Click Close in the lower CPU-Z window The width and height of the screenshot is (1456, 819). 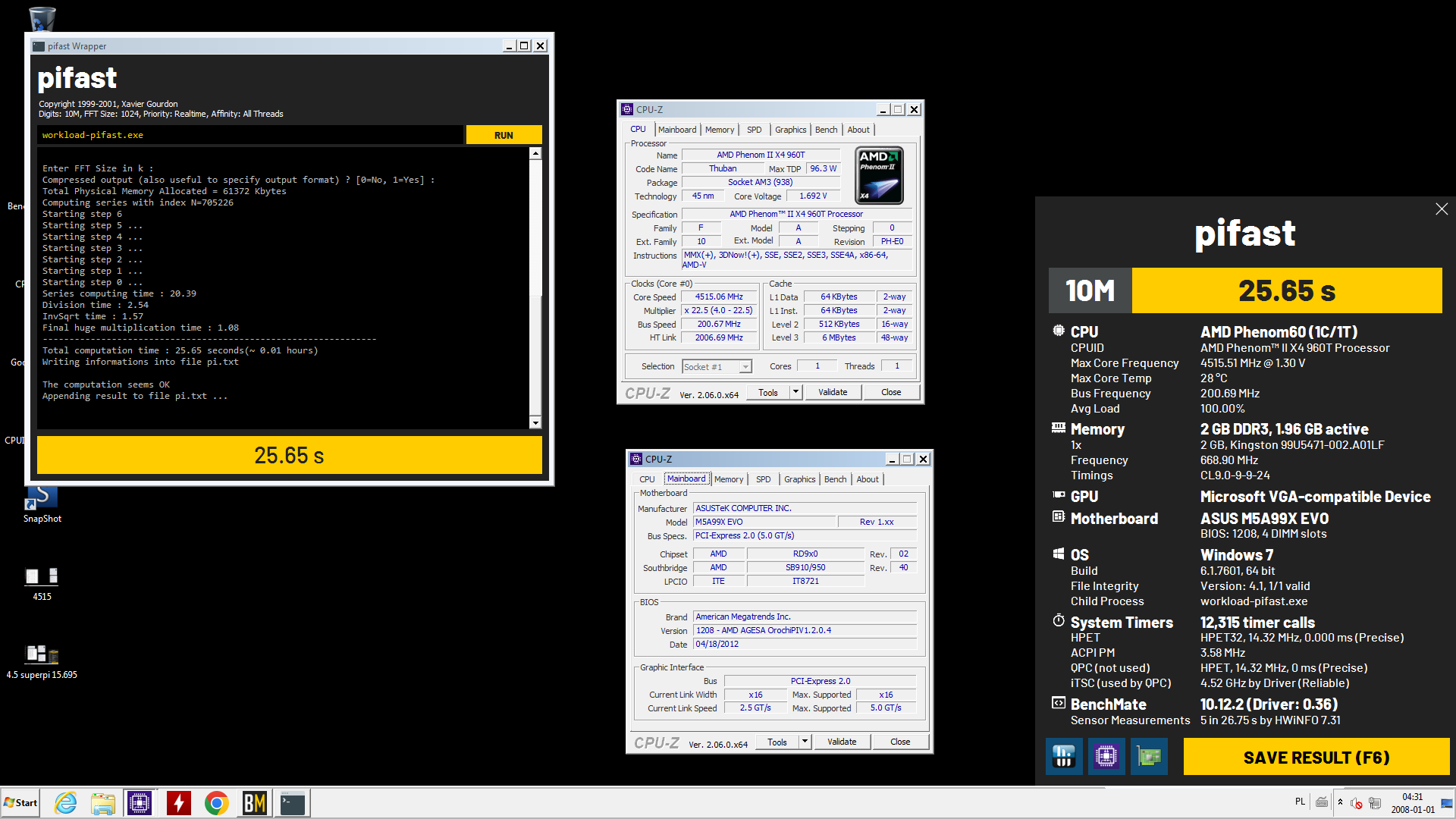[x=900, y=742]
